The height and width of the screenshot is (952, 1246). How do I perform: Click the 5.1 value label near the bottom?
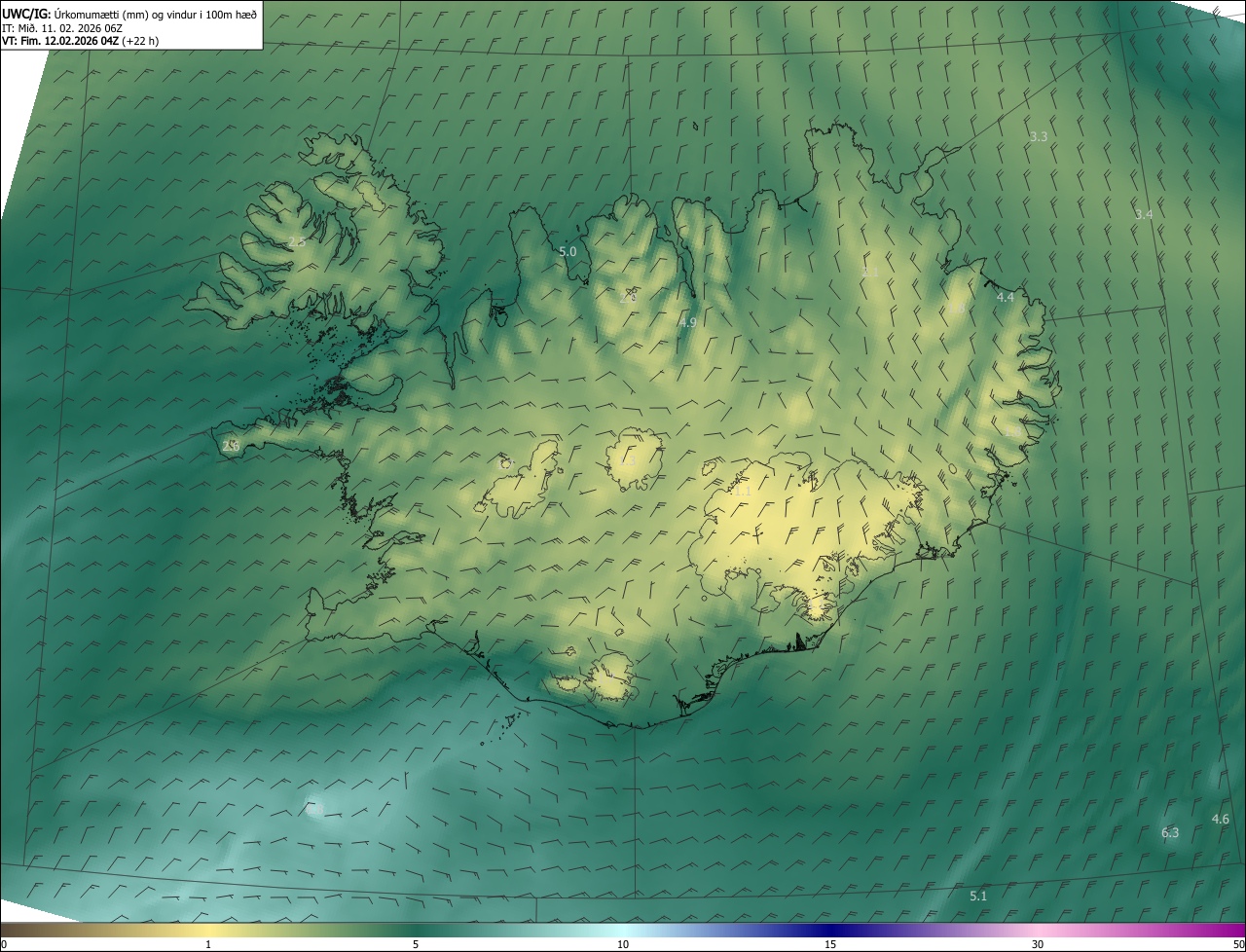(978, 896)
